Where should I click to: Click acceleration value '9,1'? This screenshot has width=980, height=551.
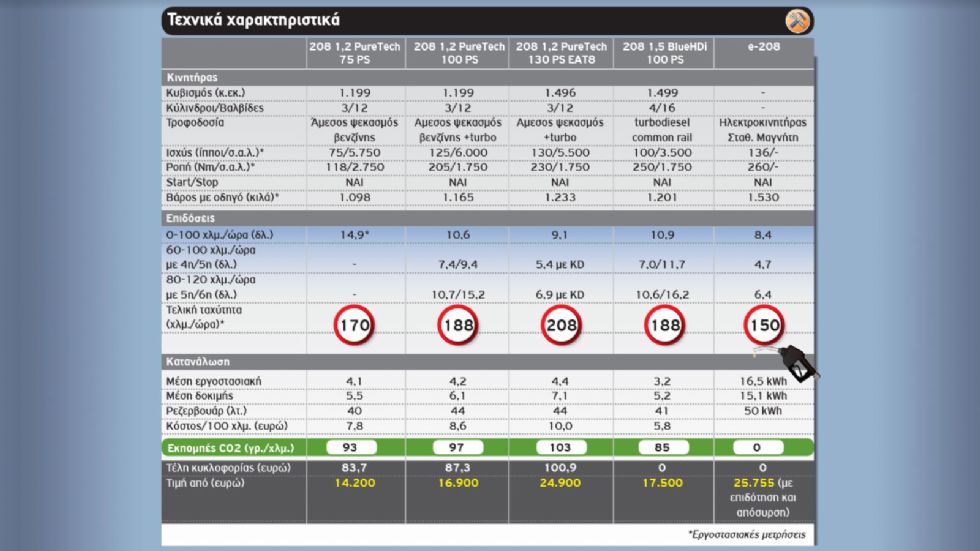560,235
